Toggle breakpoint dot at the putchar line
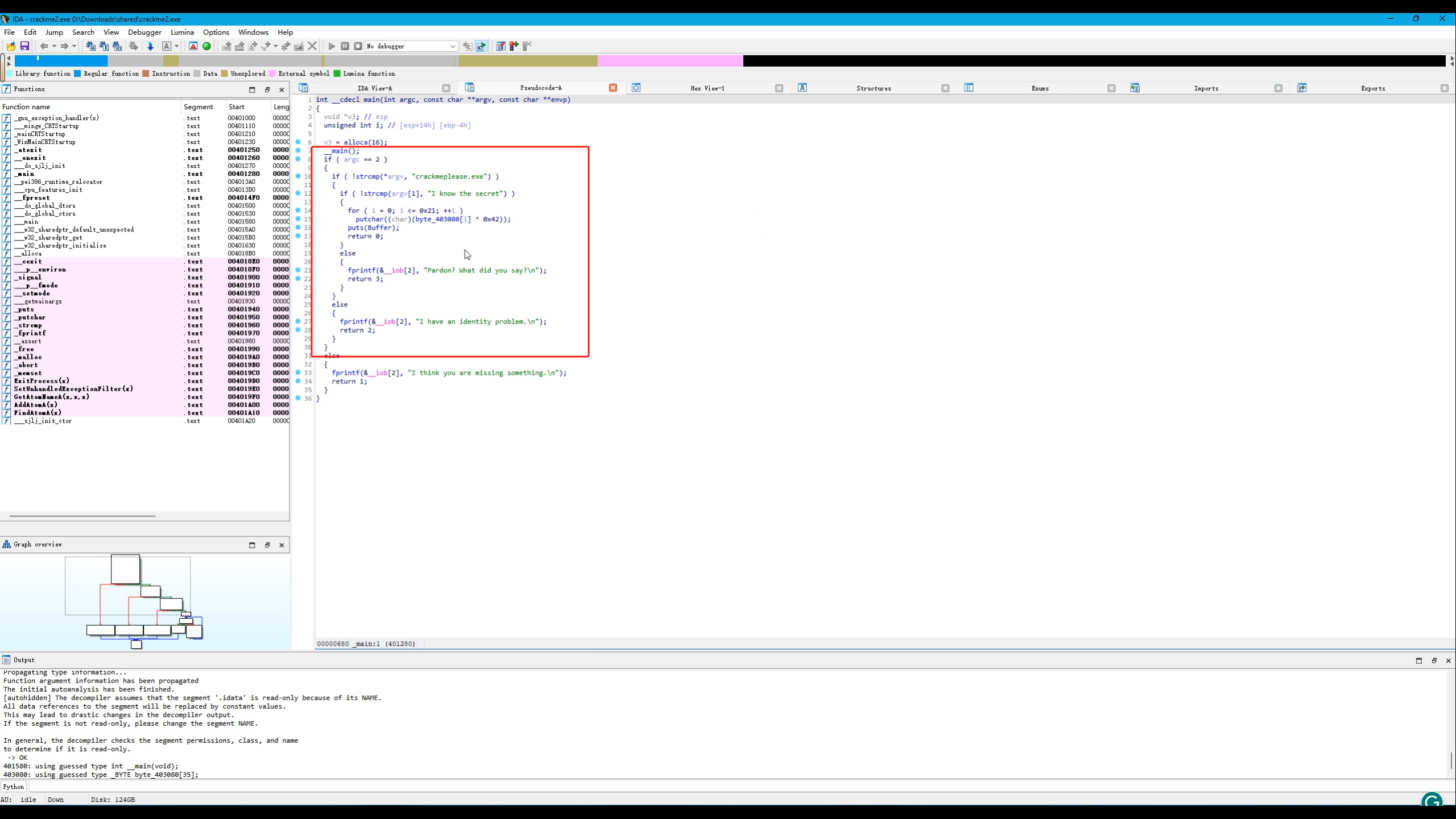Viewport: 1456px width, 819px height. [298, 219]
